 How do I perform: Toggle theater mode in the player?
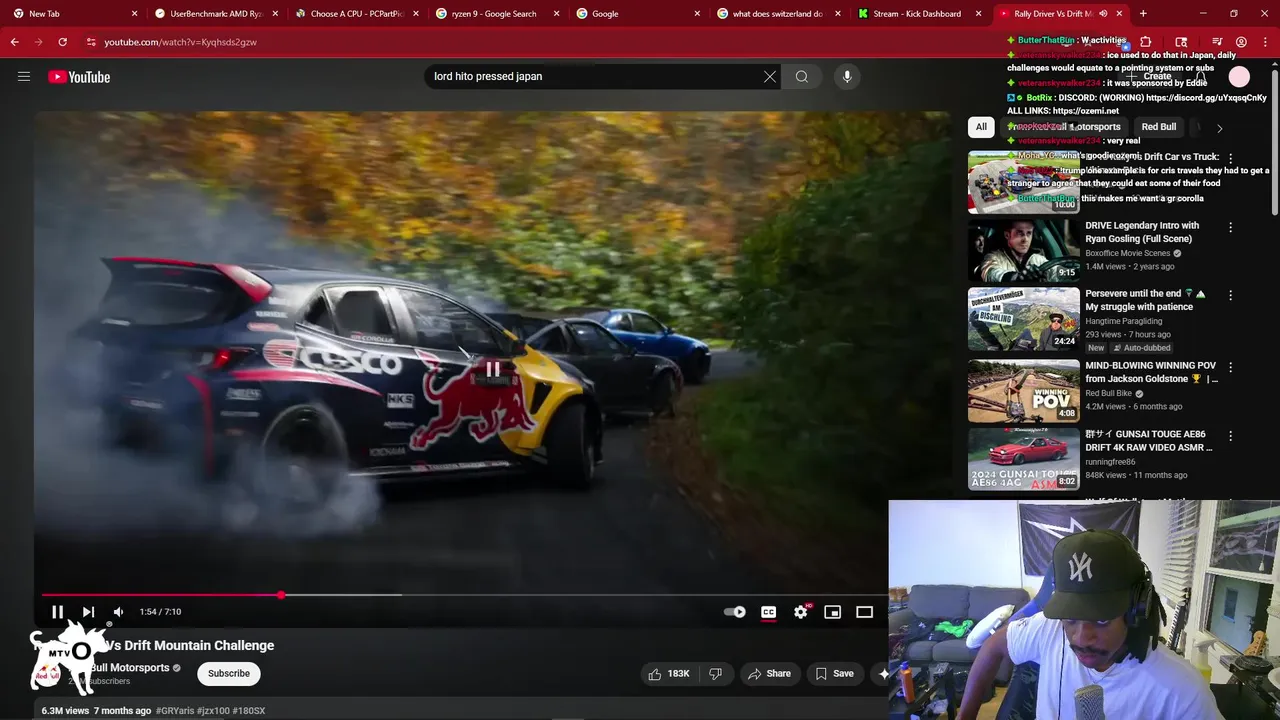click(864, 612)
